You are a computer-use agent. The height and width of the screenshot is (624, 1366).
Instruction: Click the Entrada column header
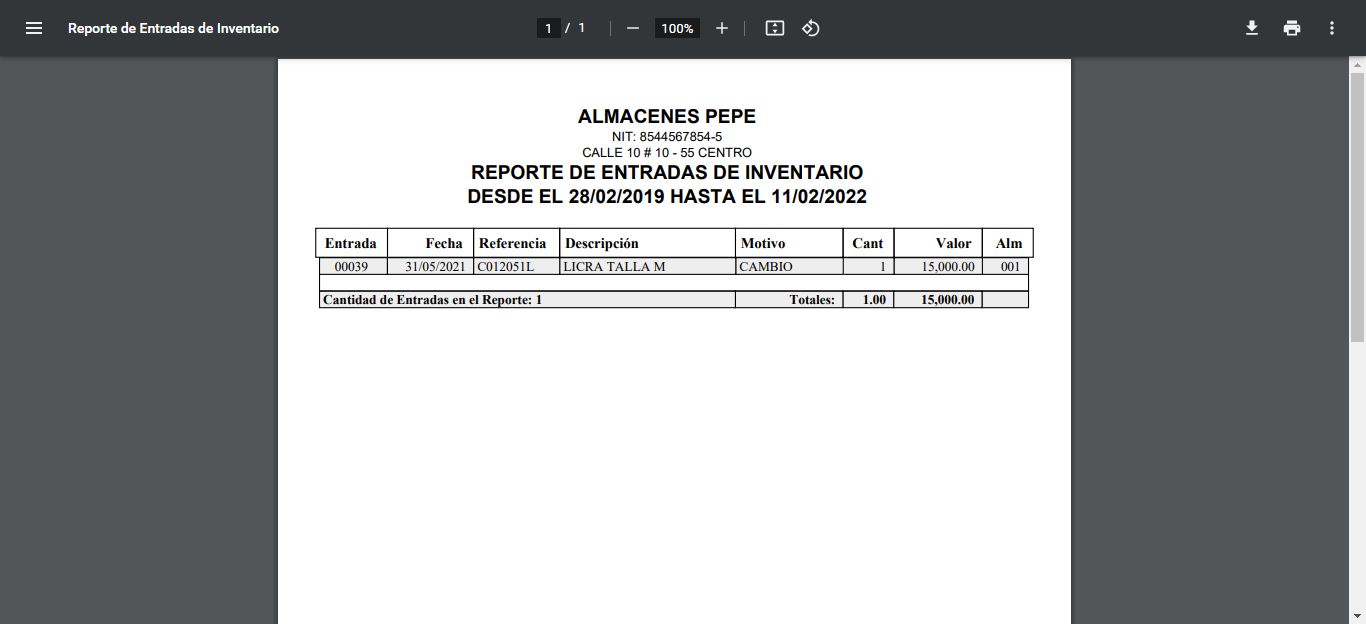350,242
